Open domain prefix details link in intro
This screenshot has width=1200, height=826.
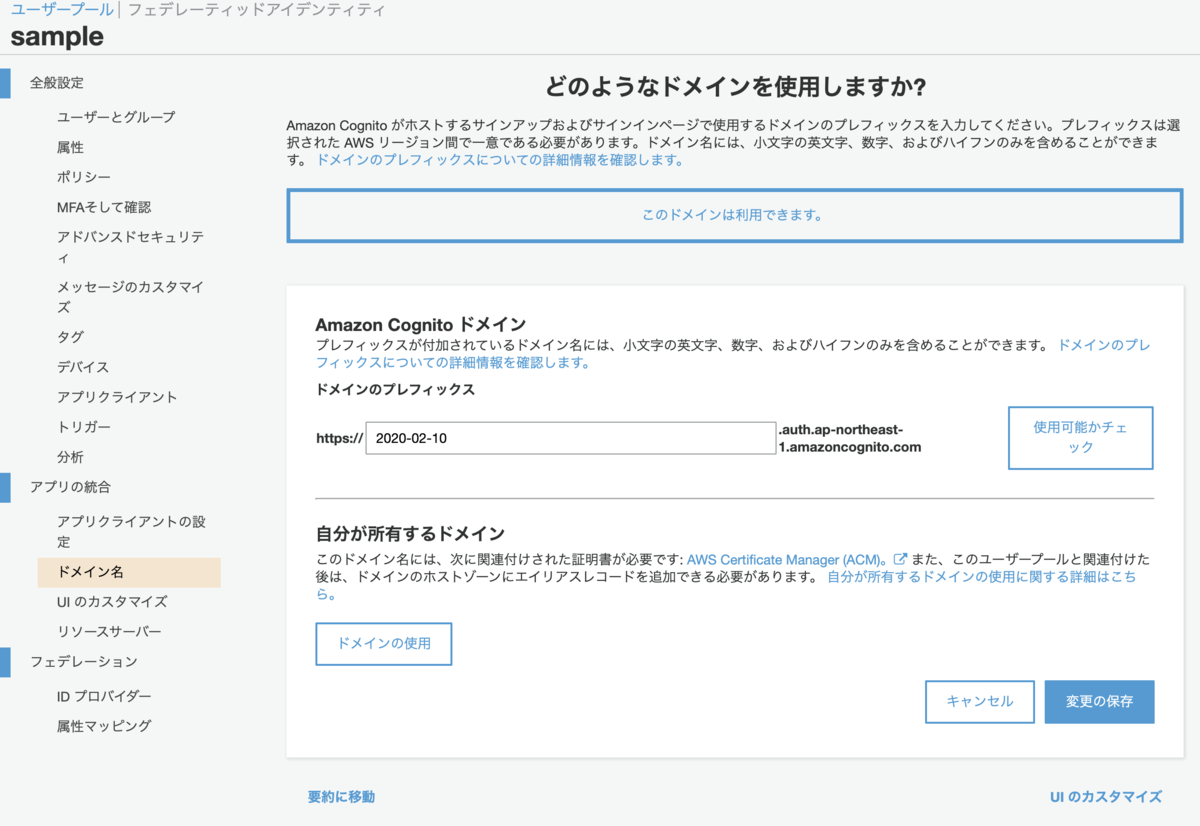pyautogui.click(x=500, y=160)
